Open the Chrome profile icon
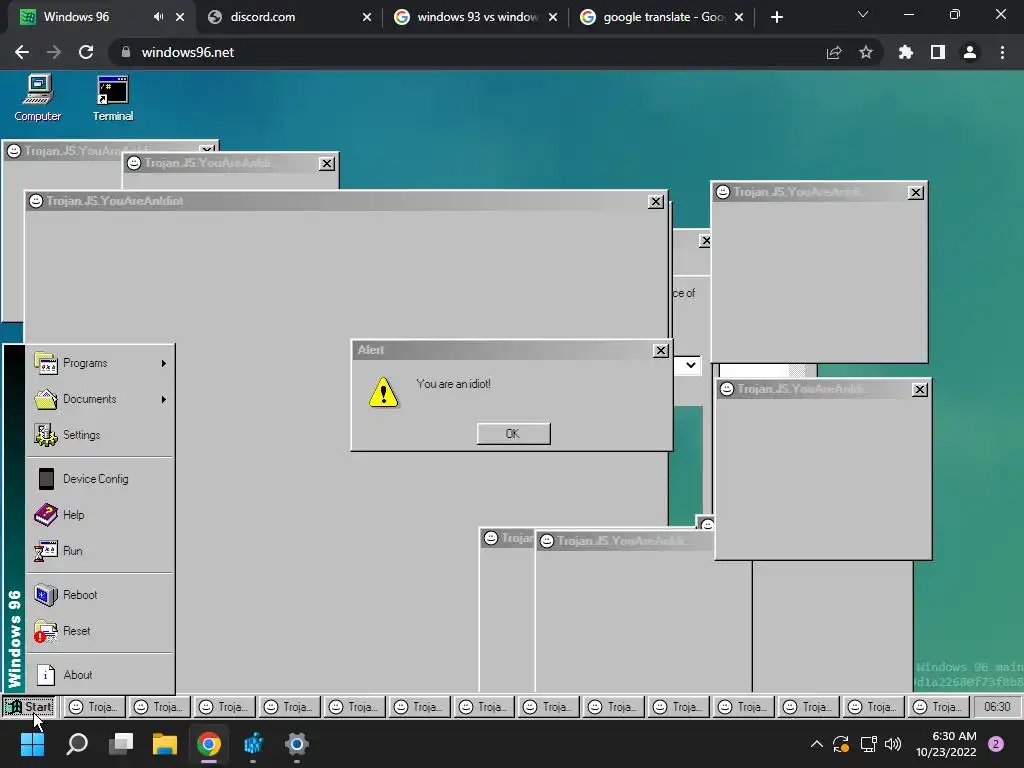 (970, 52)
